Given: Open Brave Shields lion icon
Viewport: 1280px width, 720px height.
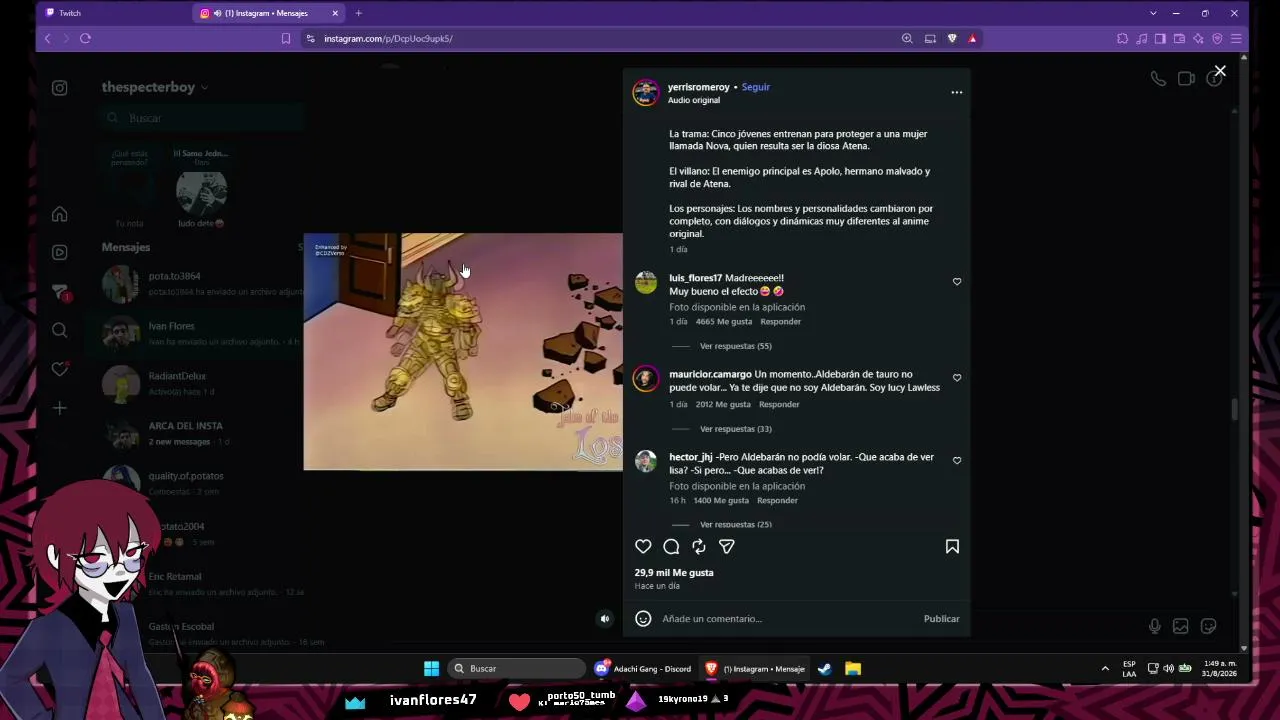Looking at the screenshot, I should coord(952,38).
